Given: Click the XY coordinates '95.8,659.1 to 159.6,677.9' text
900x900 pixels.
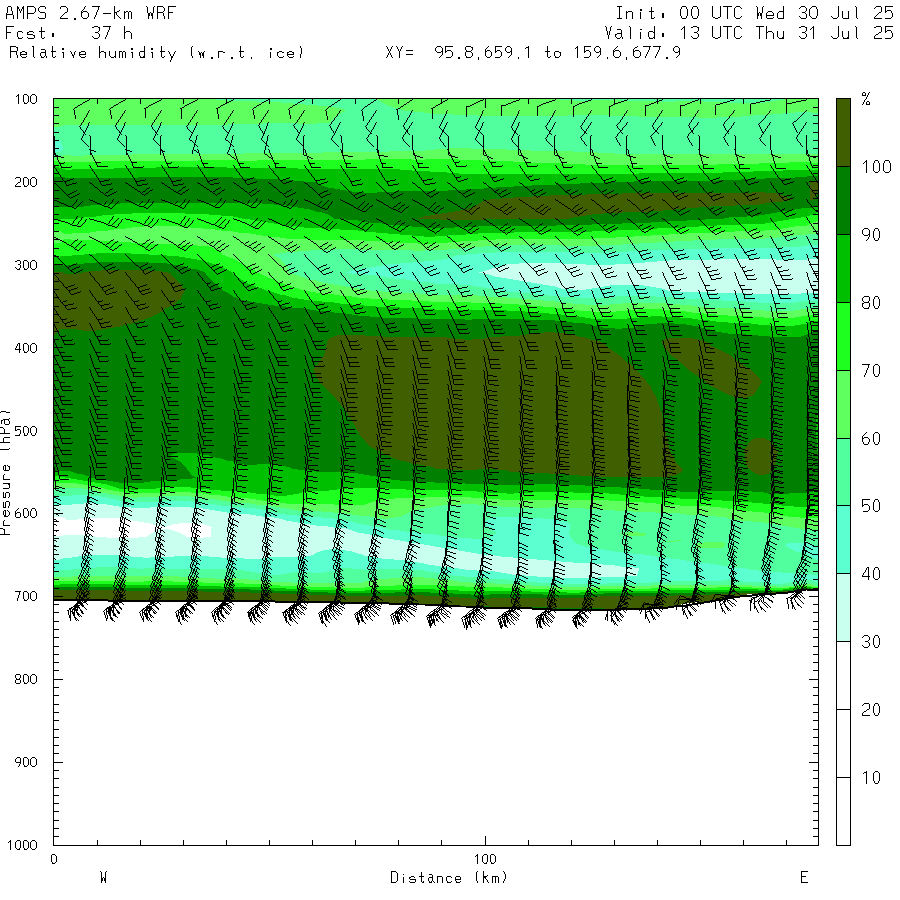Looking at the screenshot, I should 557,53.
